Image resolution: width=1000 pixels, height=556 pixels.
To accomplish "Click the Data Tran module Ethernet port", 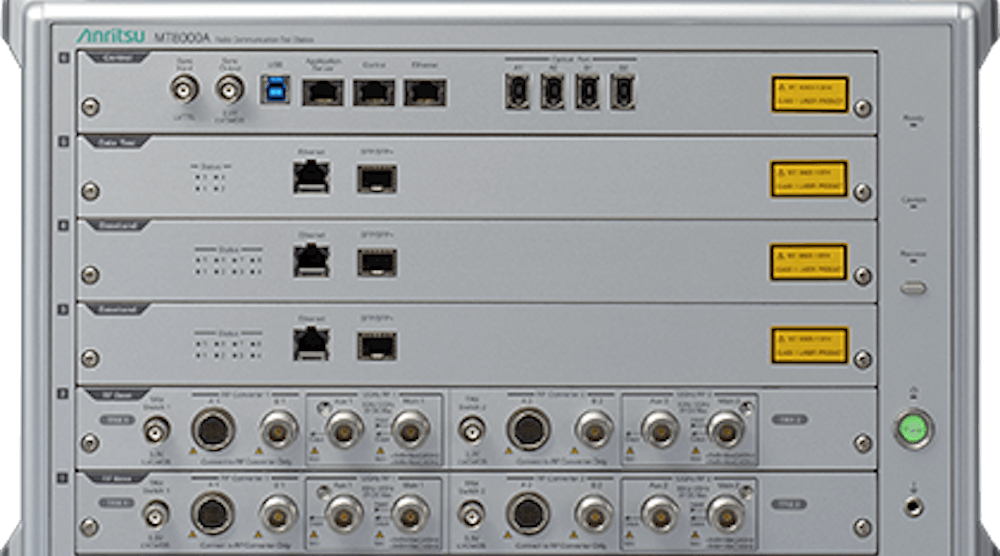I will point(311,178).
